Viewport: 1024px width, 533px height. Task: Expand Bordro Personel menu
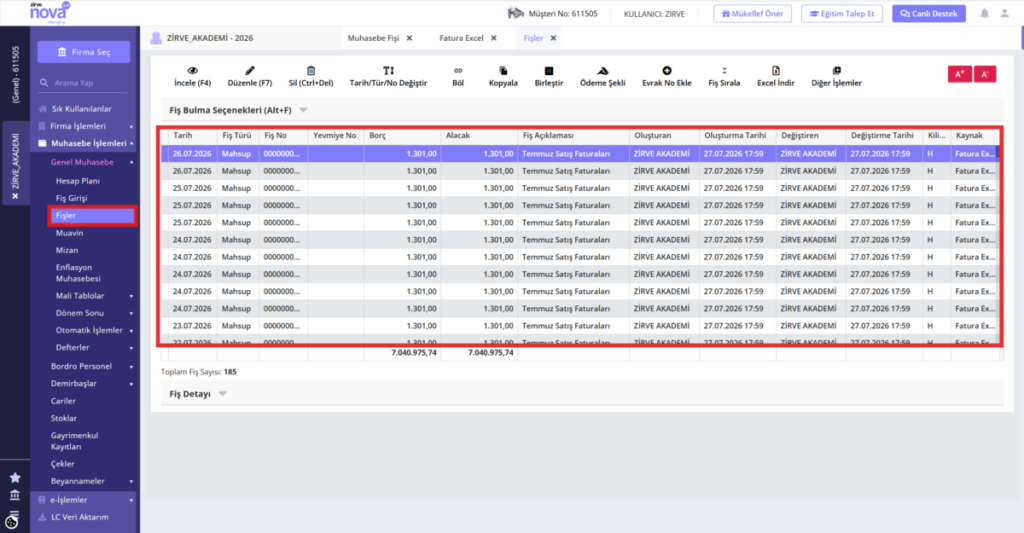(x=131, y=366)
